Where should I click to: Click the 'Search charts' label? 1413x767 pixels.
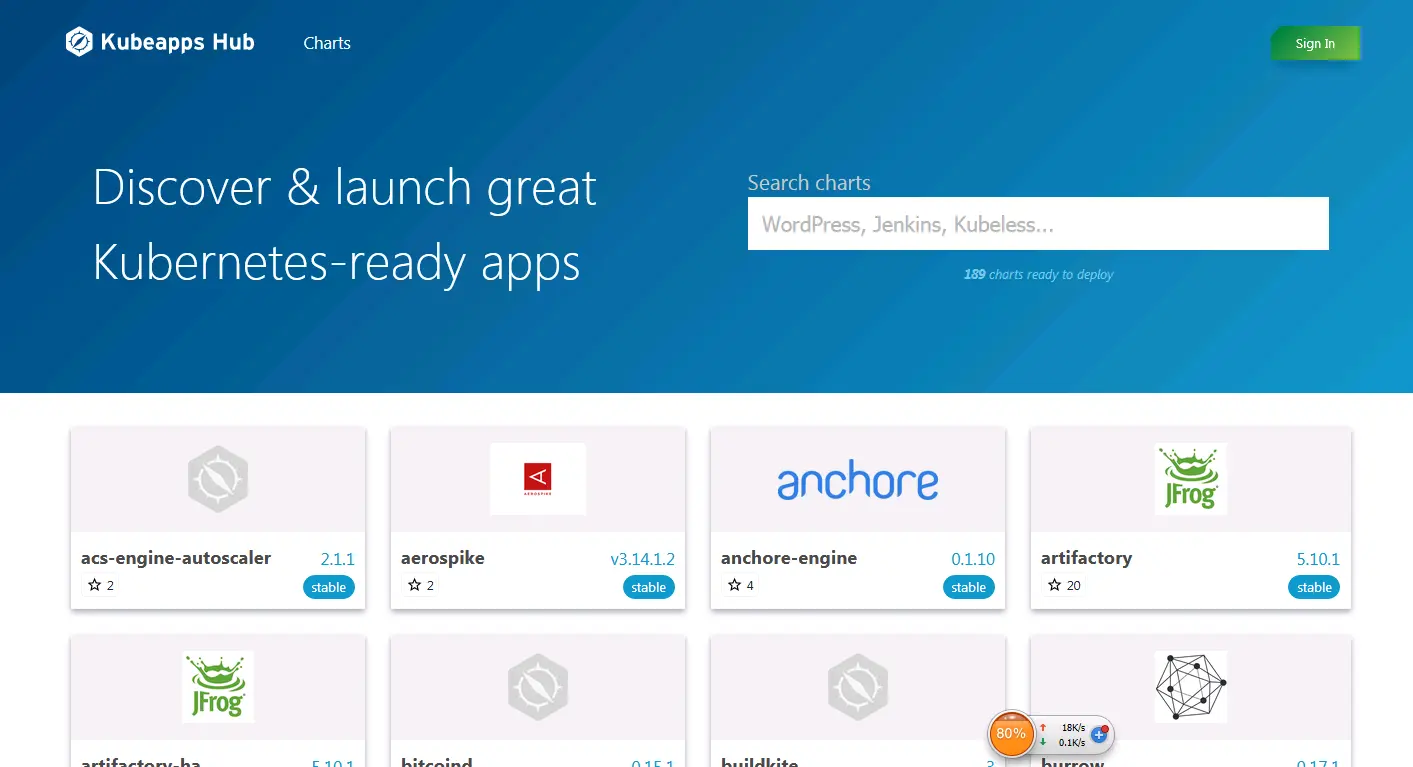pyautogui.click(x=809, y=183)
